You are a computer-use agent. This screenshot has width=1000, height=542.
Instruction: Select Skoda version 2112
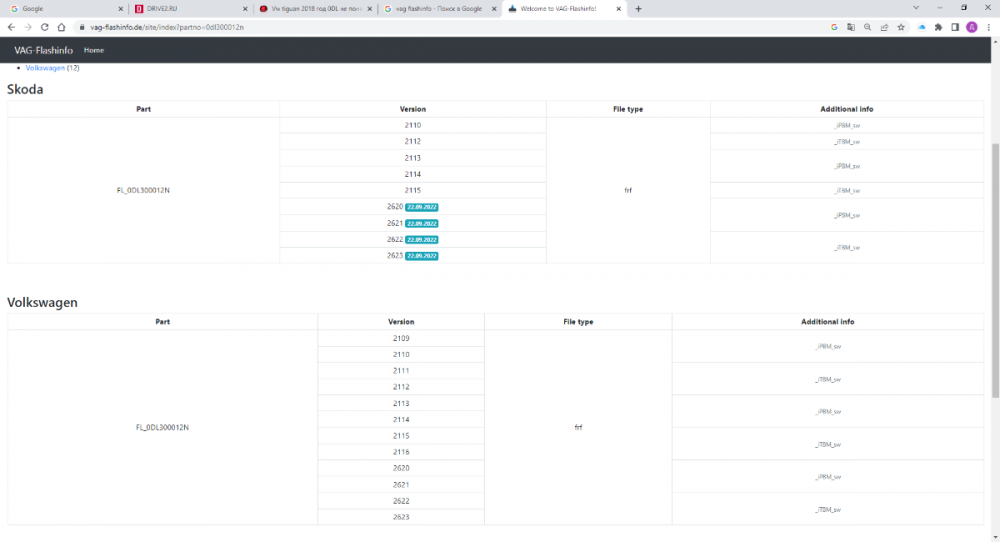pyautogui.click(x=413, y=142)
